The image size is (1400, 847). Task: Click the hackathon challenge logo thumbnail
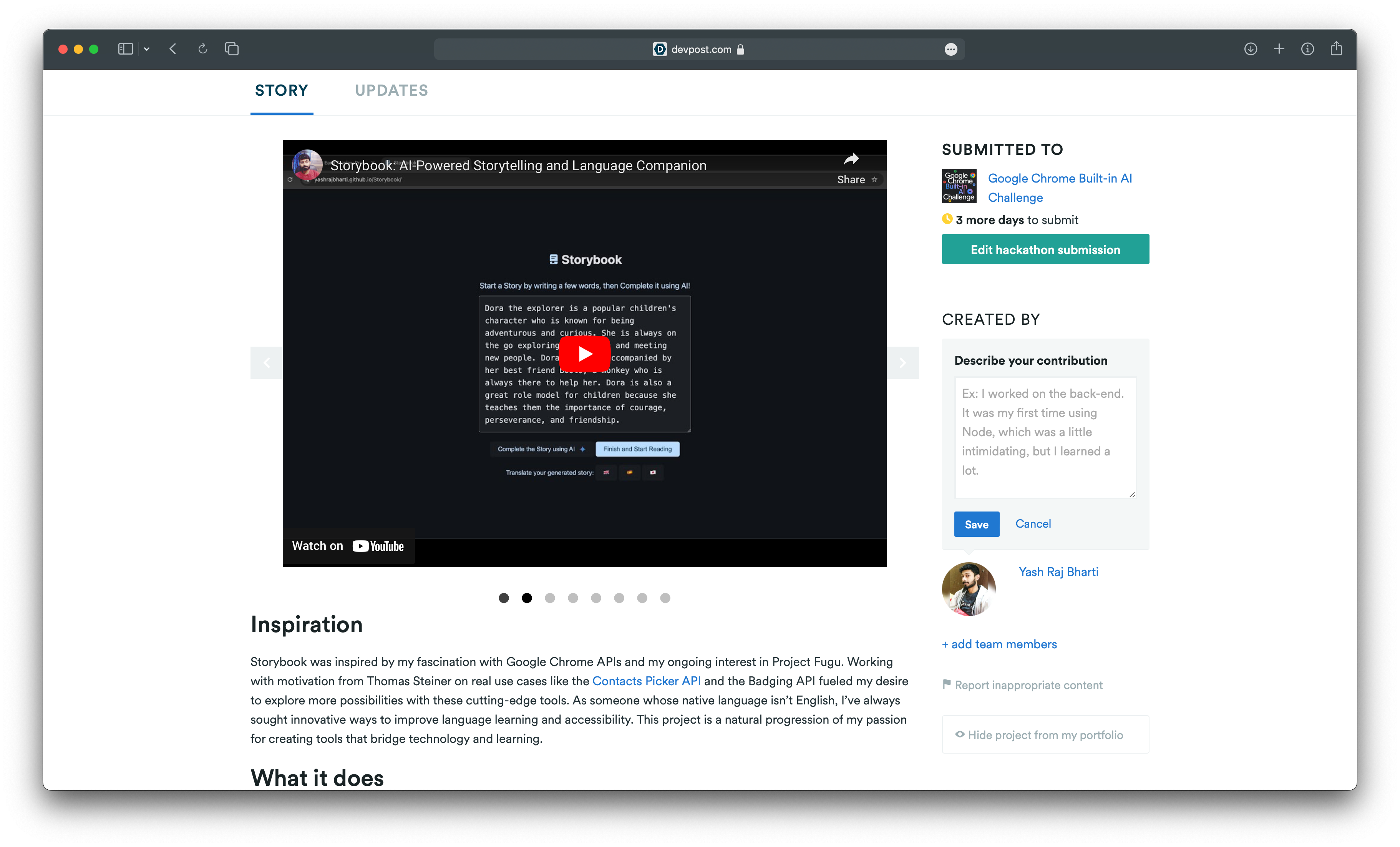(959, 186)
